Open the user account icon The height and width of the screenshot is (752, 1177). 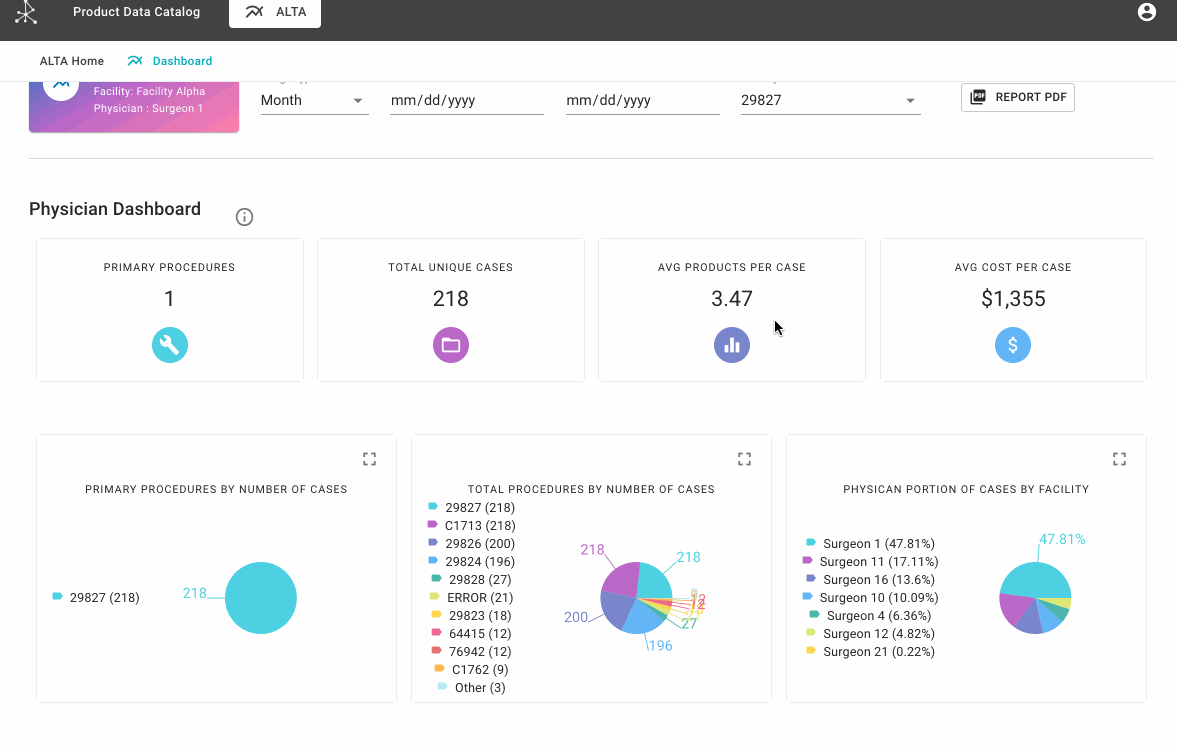pos(1146,12)
